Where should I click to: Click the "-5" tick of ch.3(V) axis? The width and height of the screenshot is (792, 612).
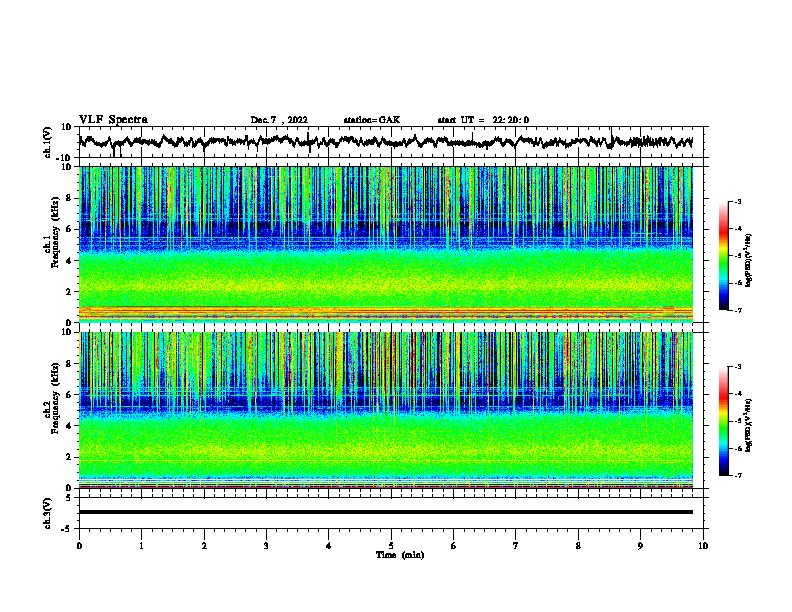pyautogui.click(x=67, y=529)
